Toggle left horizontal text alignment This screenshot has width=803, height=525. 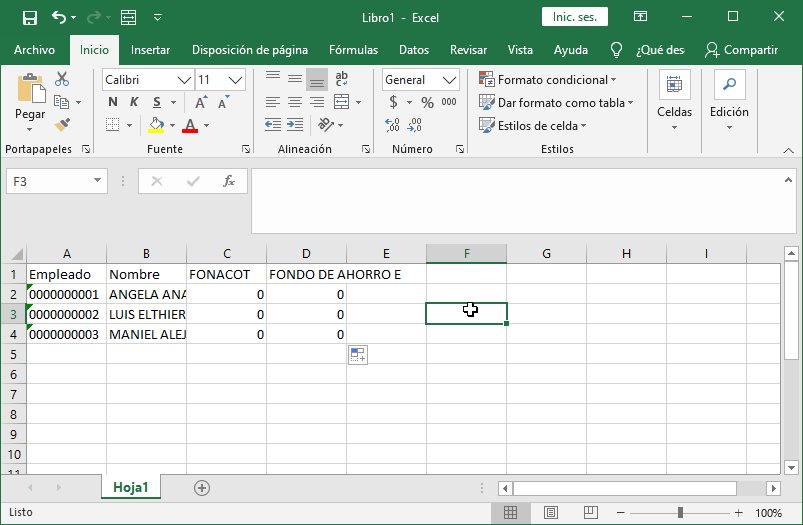coord(273,102)
